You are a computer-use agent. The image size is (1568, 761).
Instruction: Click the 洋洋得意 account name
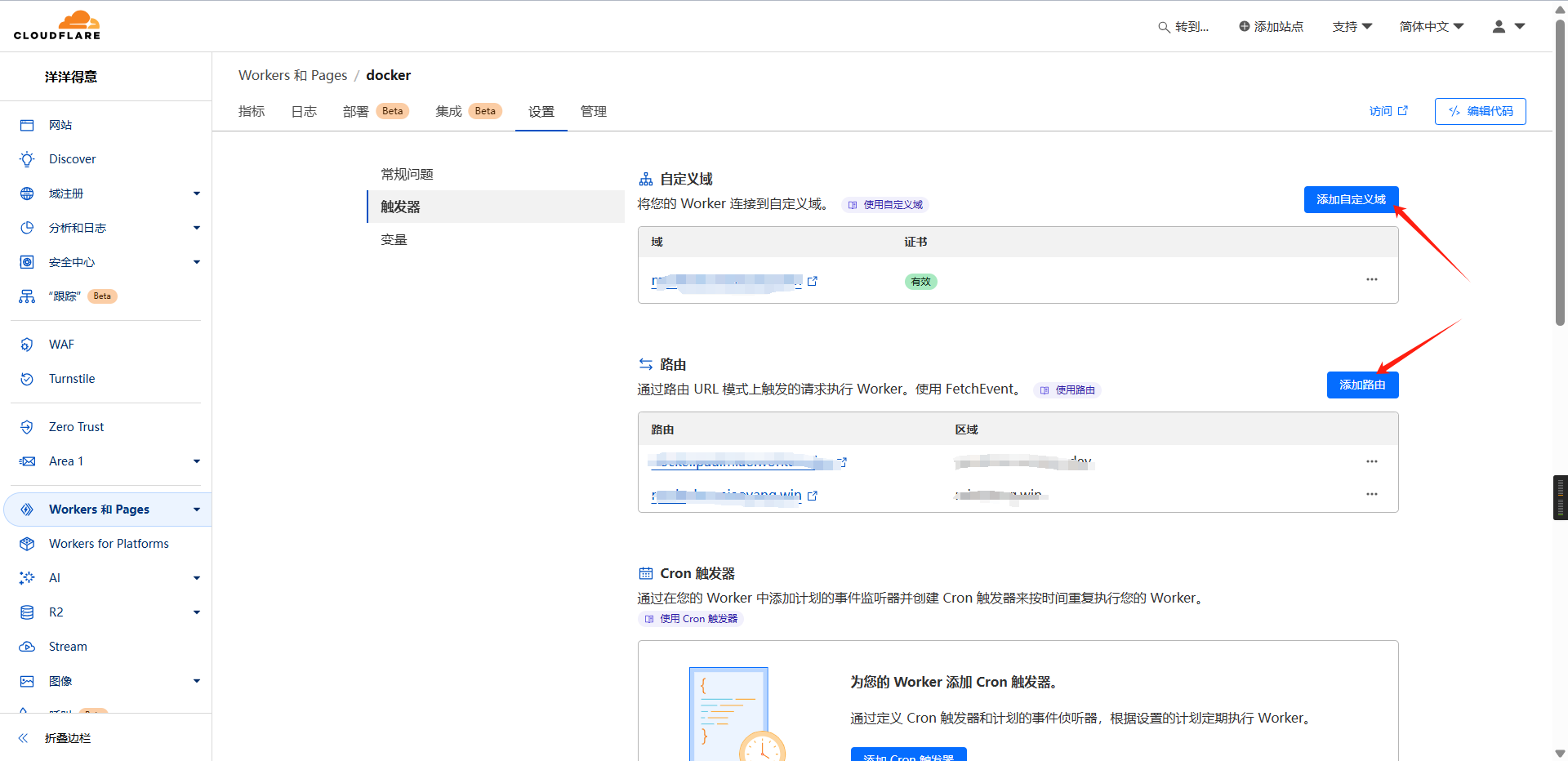tap(71, 77)
